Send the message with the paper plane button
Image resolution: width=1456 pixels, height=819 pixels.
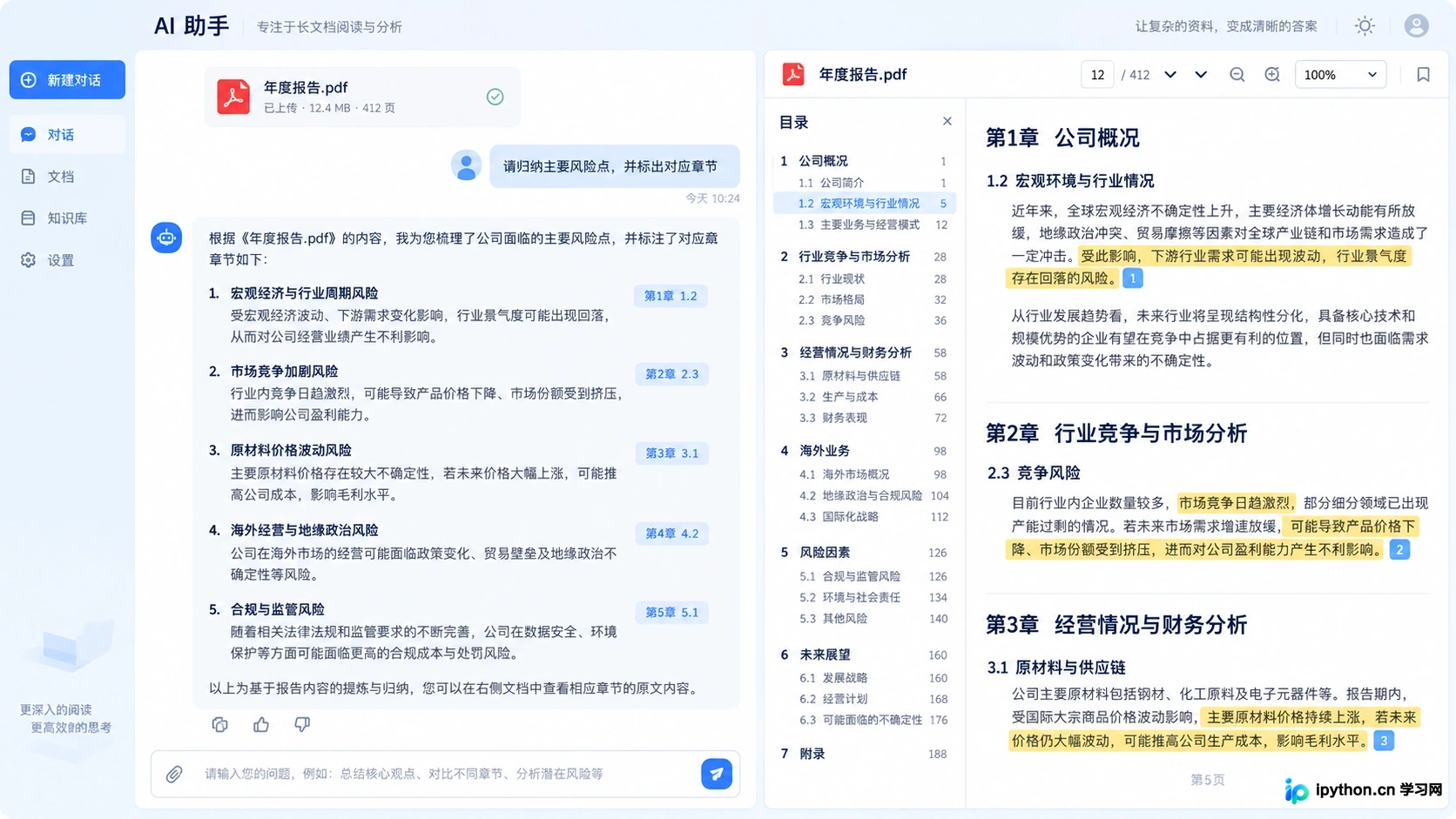717,774
